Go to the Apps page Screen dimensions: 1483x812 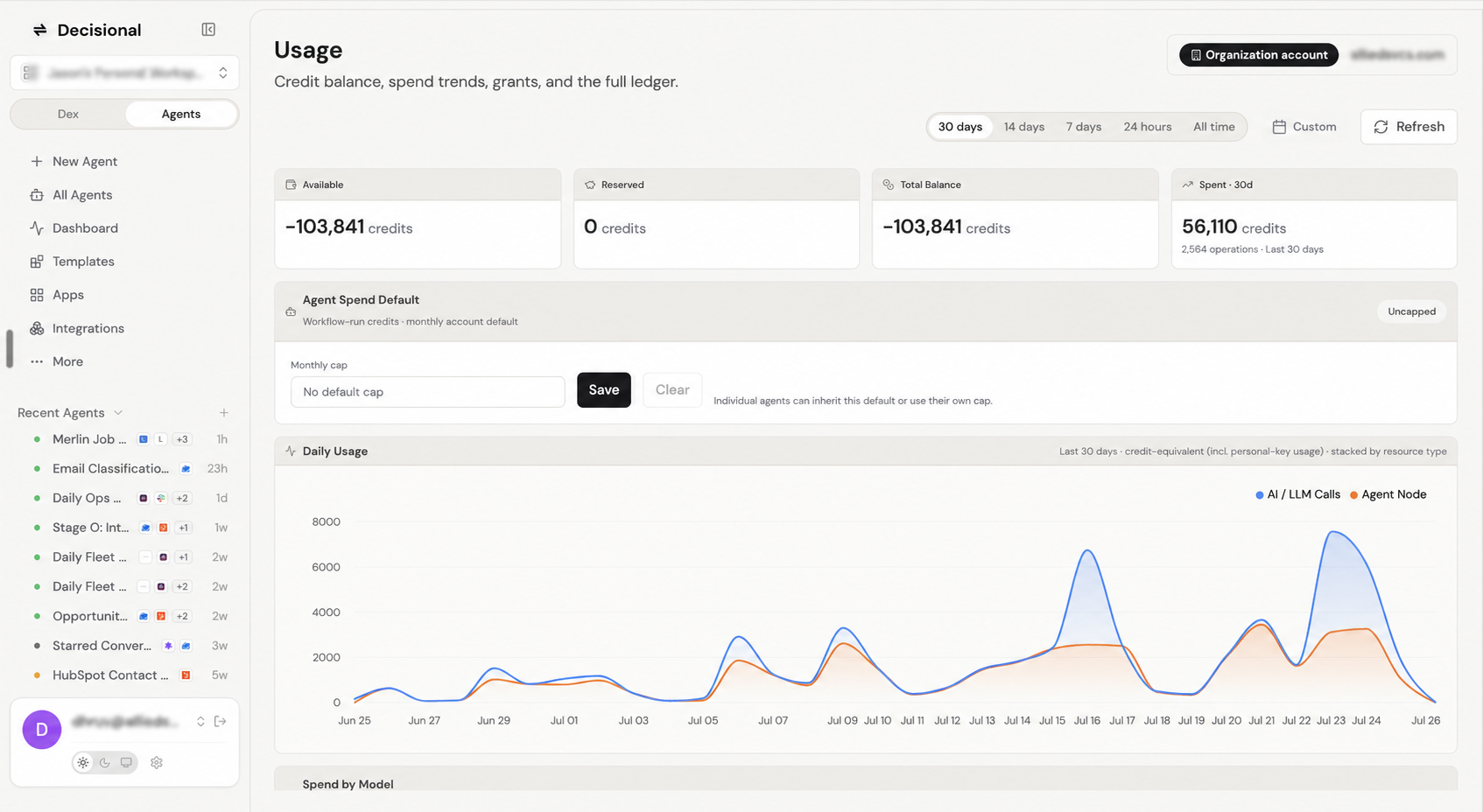(68, 295)
